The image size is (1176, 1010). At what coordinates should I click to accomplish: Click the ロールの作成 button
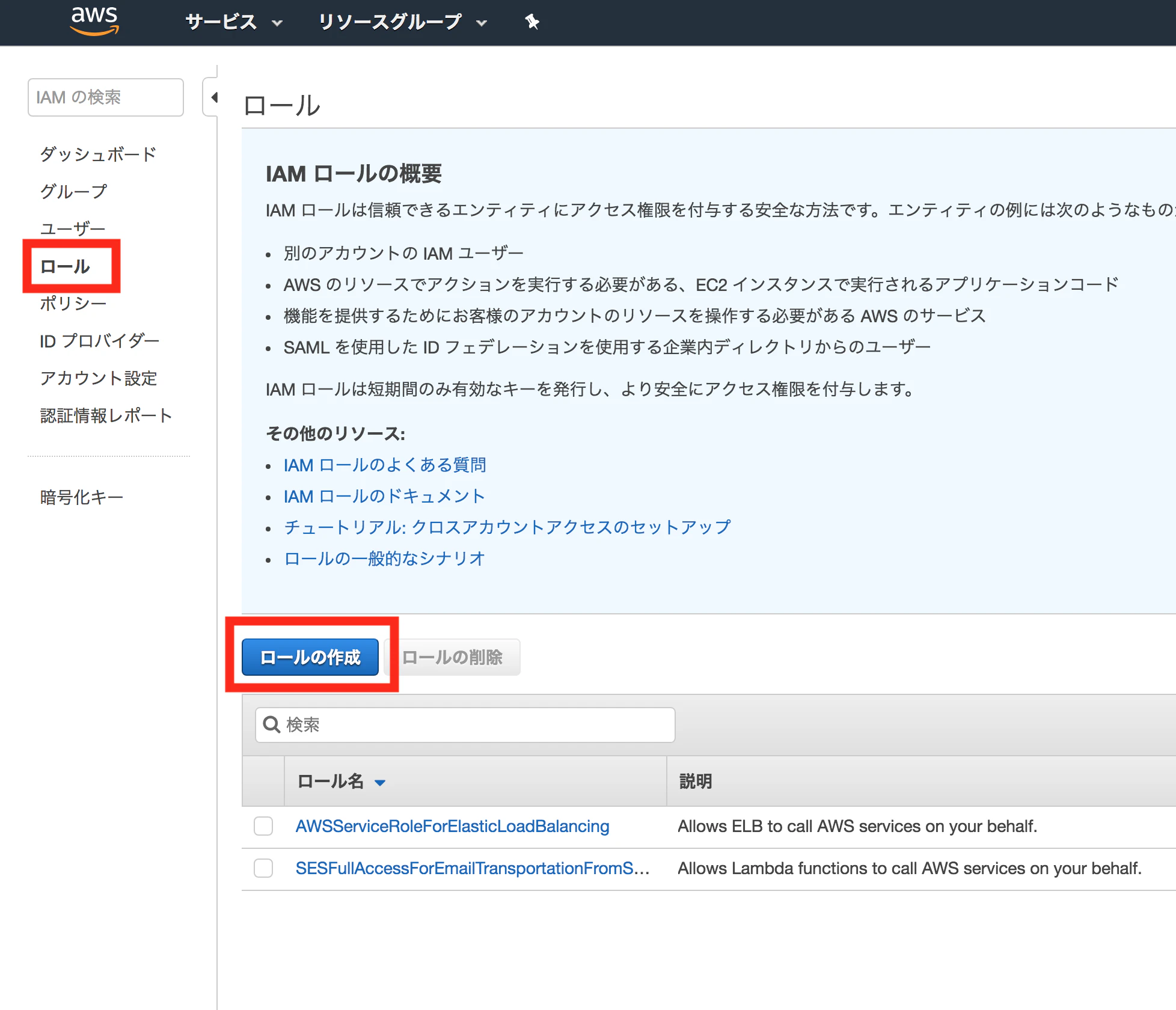(x=310, y=657)
